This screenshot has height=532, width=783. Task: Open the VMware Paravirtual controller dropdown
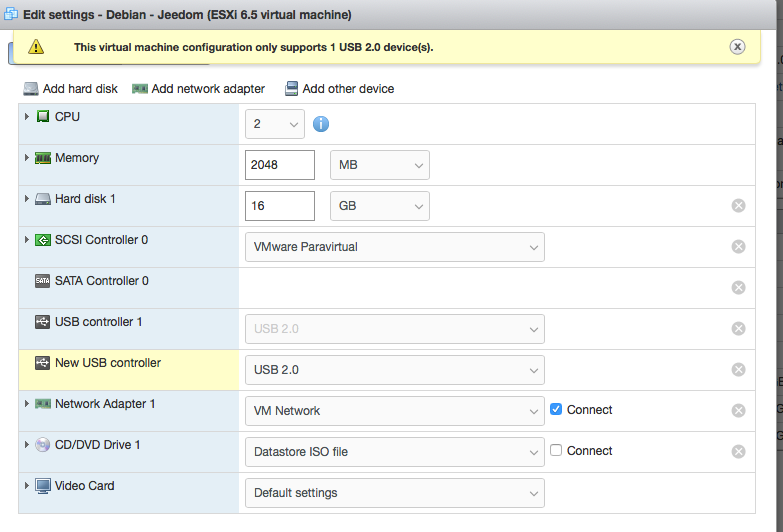point(394,247)
